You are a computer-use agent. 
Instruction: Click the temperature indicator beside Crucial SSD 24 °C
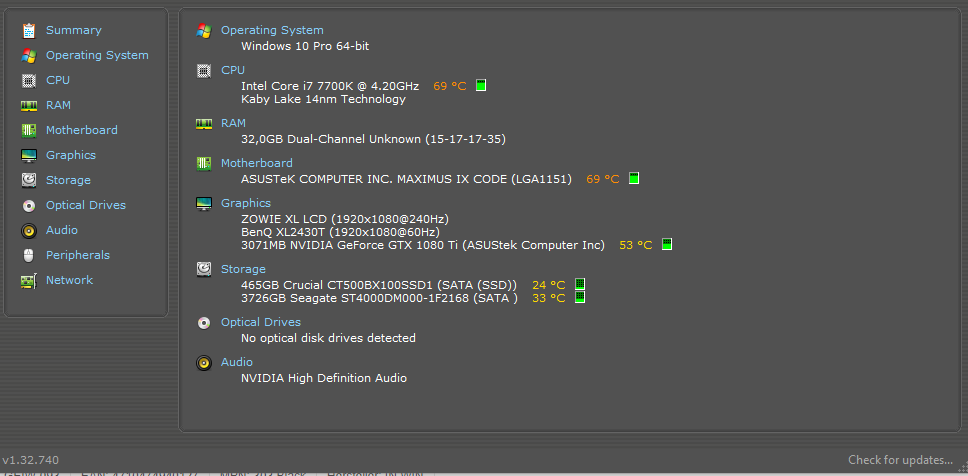tap(580, 285)
